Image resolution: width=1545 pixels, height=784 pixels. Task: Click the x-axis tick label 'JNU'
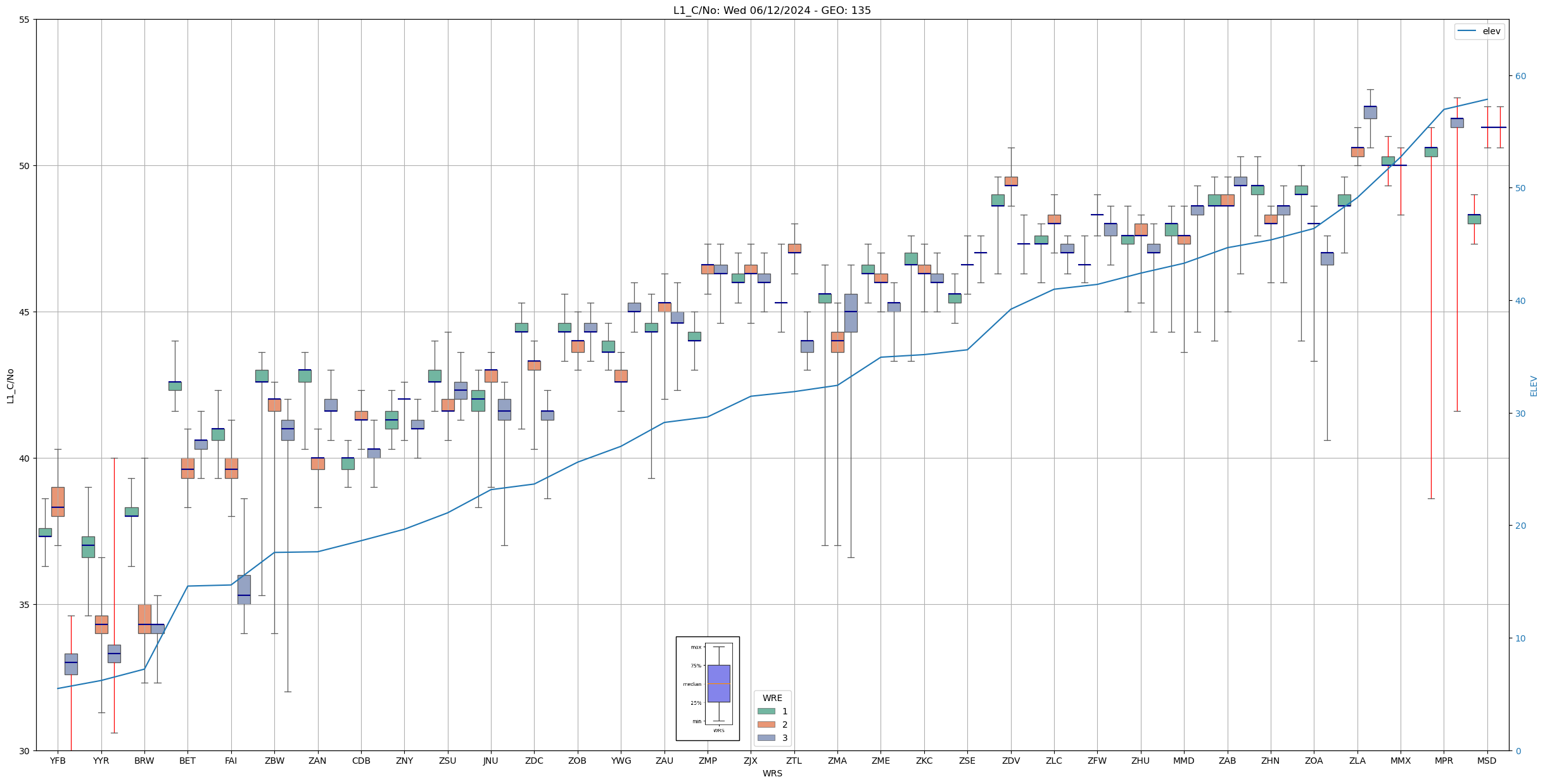pyautogui.click(x=491, y=761)
